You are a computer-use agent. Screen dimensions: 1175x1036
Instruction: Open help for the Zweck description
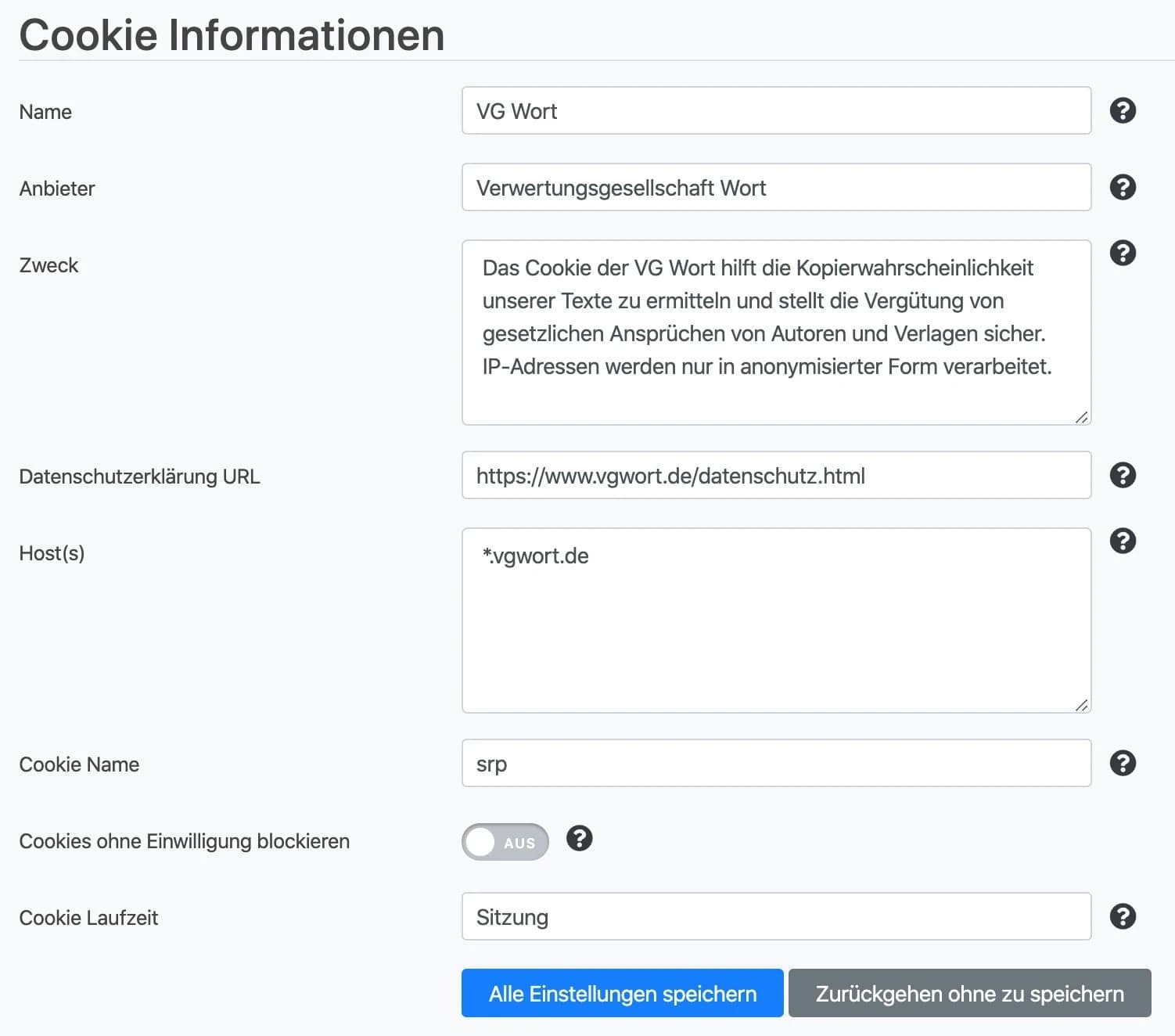pos(1123,252)
